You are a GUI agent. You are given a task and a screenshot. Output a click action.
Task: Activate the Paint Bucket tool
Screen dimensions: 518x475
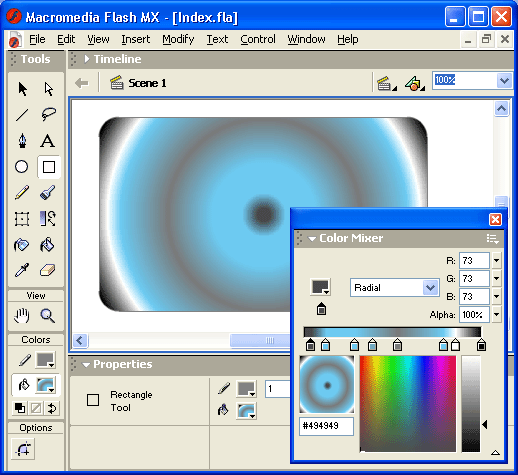(47, 245)
